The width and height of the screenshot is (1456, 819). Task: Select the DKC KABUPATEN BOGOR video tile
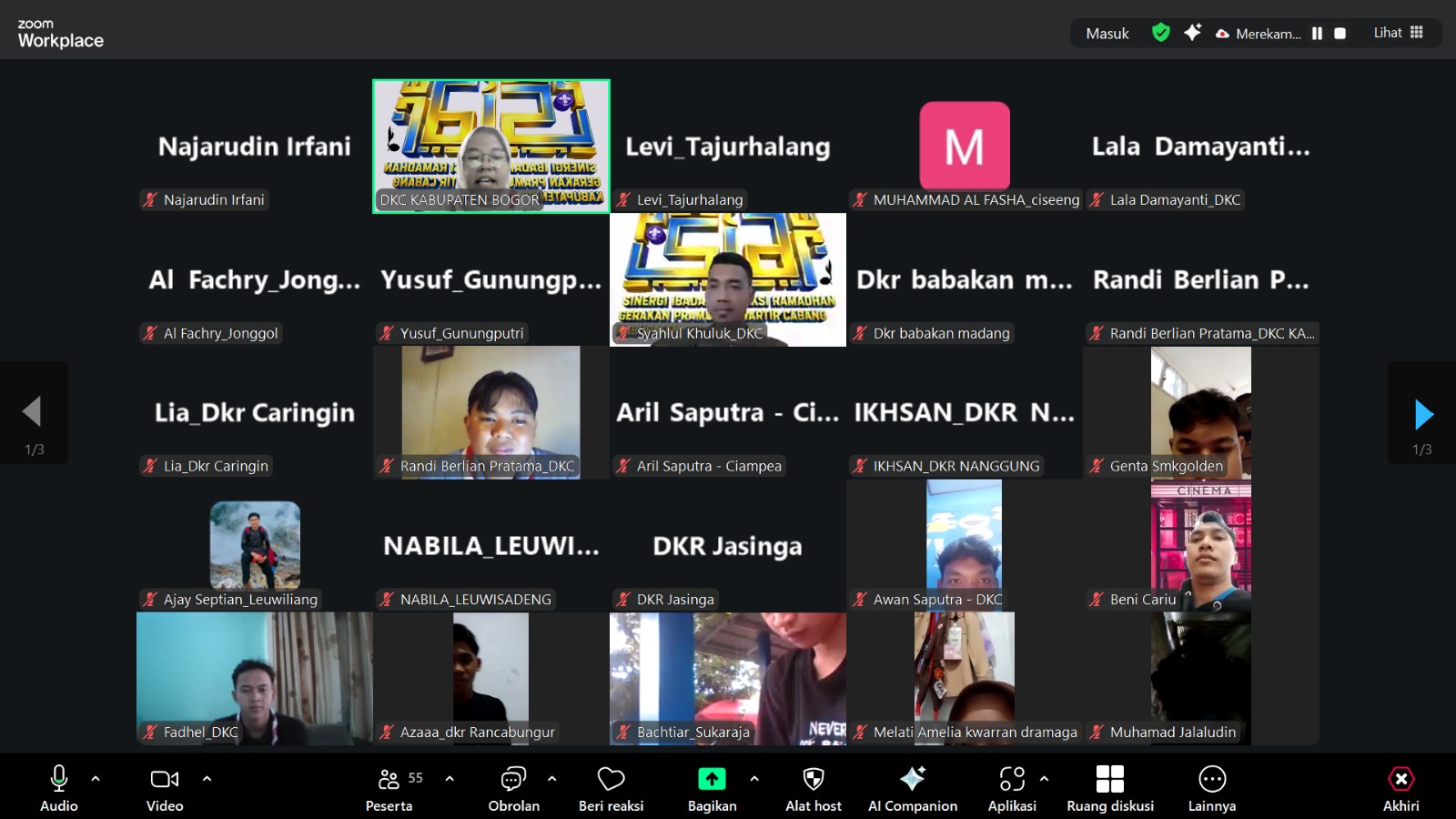(491, 146)
